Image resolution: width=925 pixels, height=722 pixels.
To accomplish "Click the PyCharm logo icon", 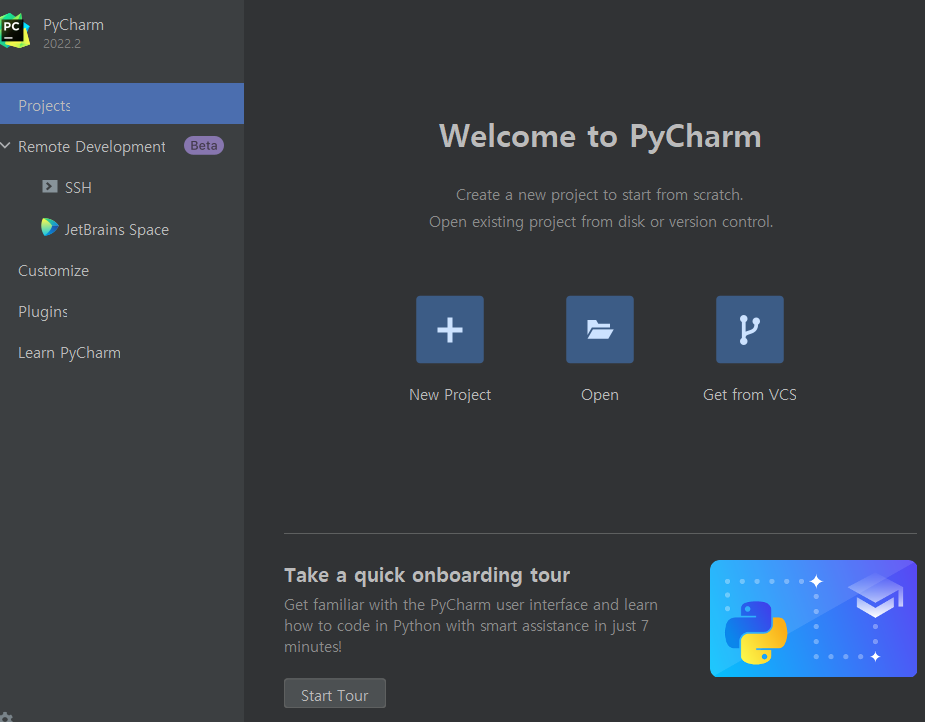I will pyautogui.click(x=14, y=31).
